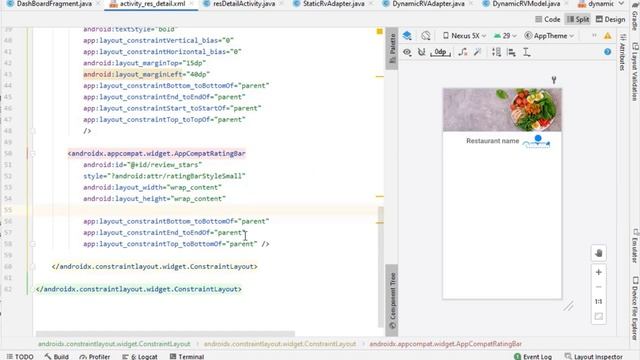Switch to Design view mode
The width and height of the screenshot is (640, 360).
[610, 19]
